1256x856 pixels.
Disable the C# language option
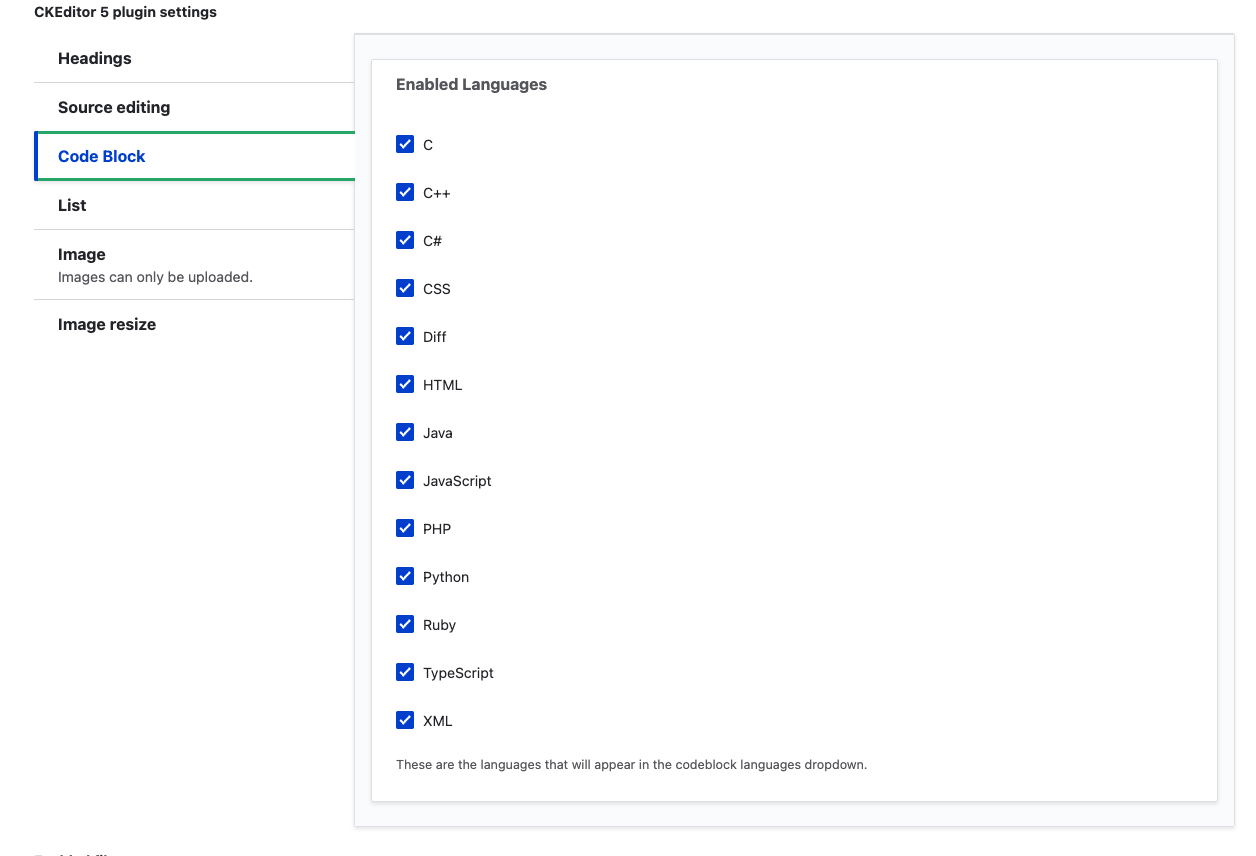tap(405, 240)
